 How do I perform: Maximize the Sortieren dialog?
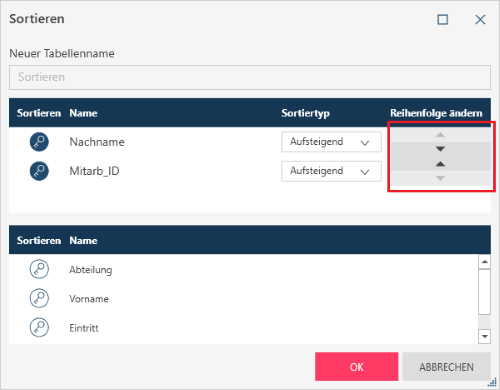(443, 20)
